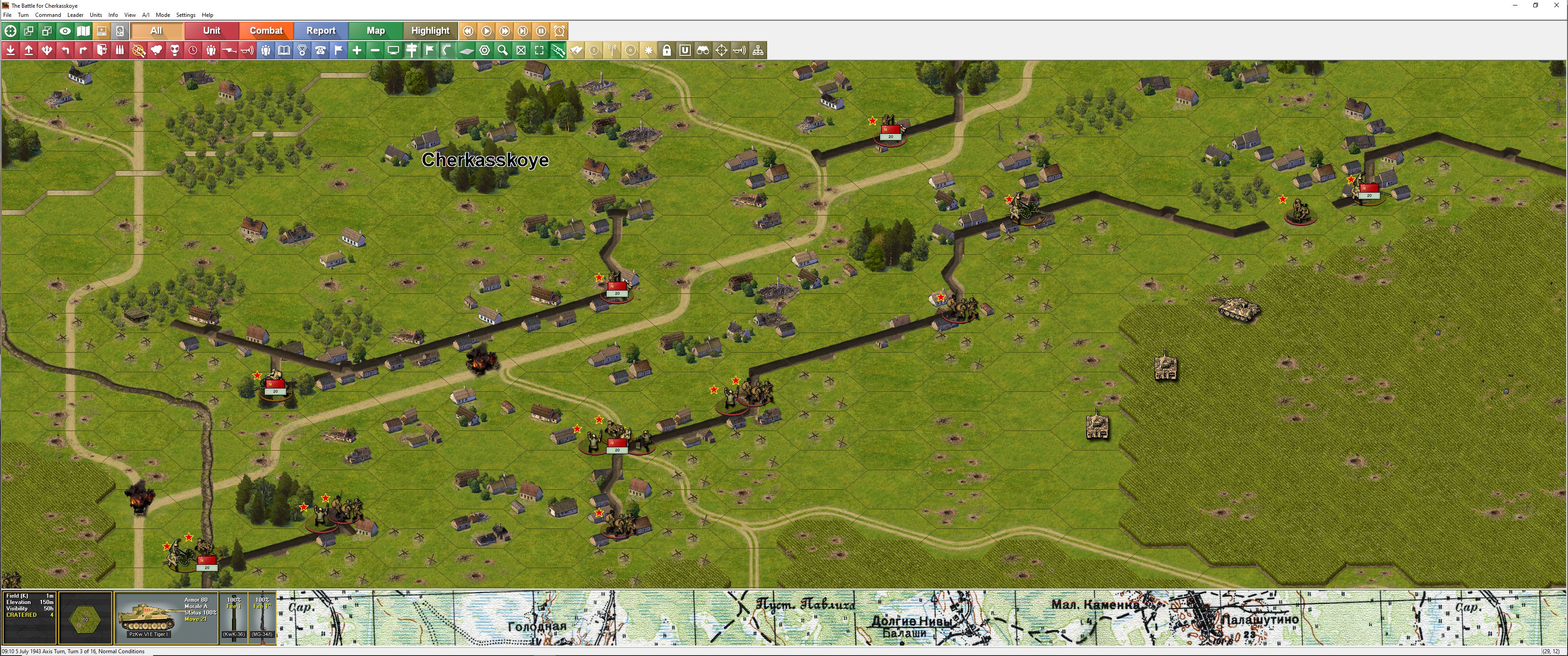Click the magnifying glass map icon
The image size is (1568, 656).
503,51
